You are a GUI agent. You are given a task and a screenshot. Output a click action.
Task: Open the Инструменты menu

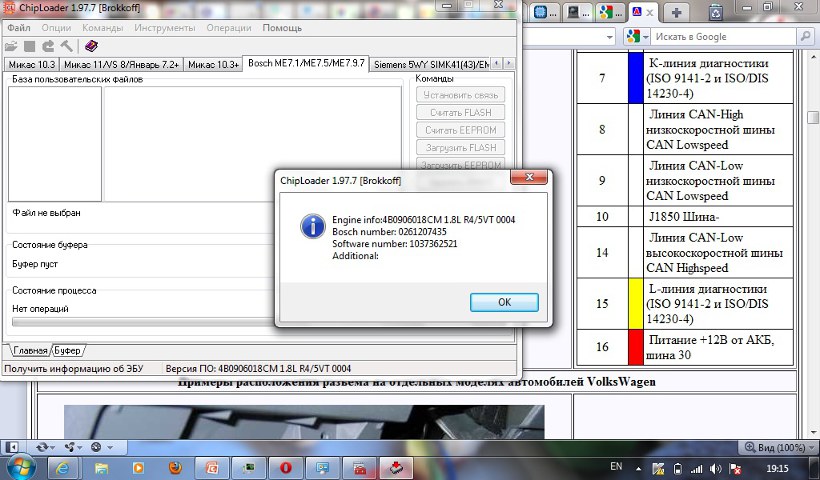(165, 28)
